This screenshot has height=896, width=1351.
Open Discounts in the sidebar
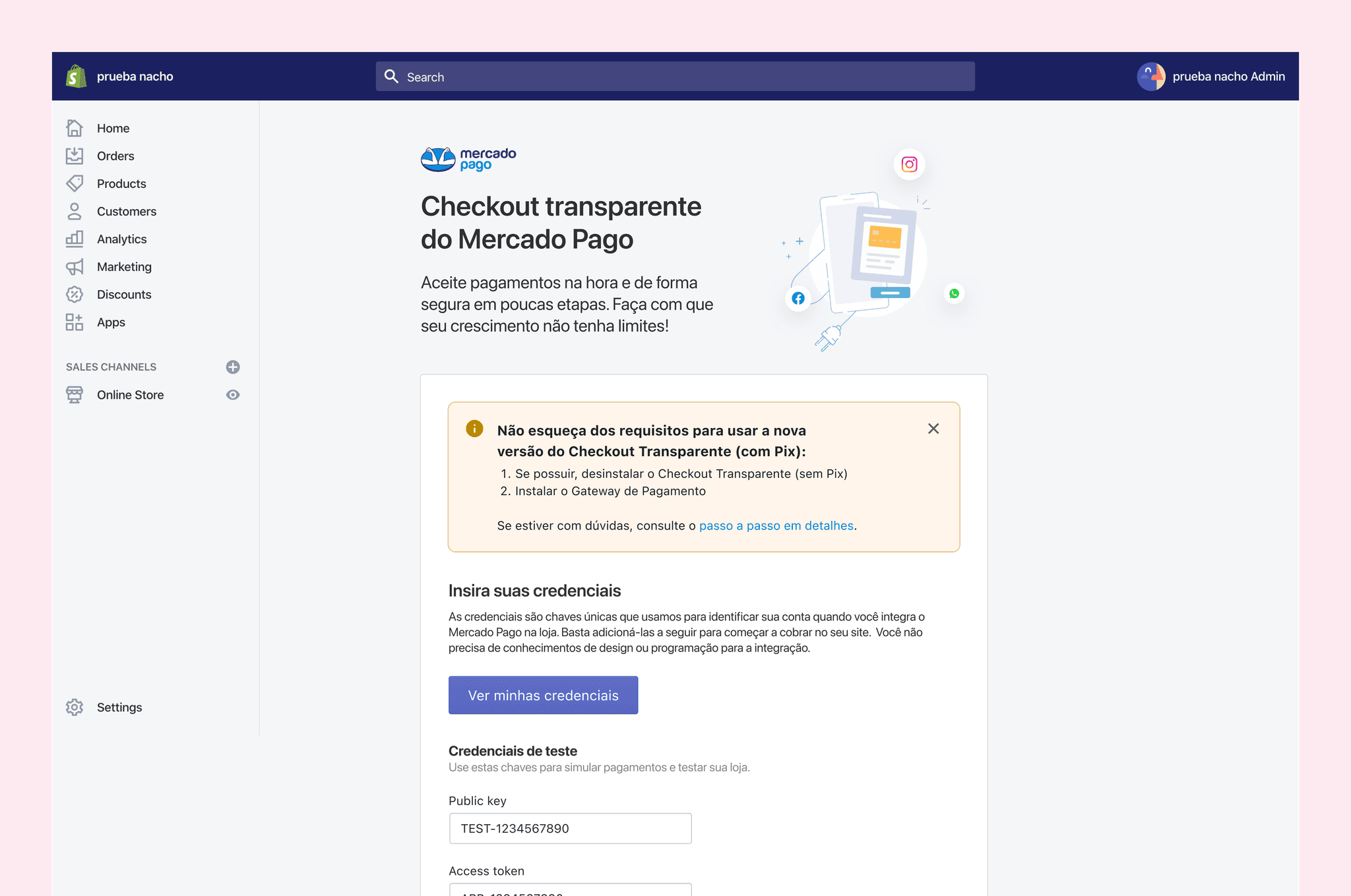(124, 294)
